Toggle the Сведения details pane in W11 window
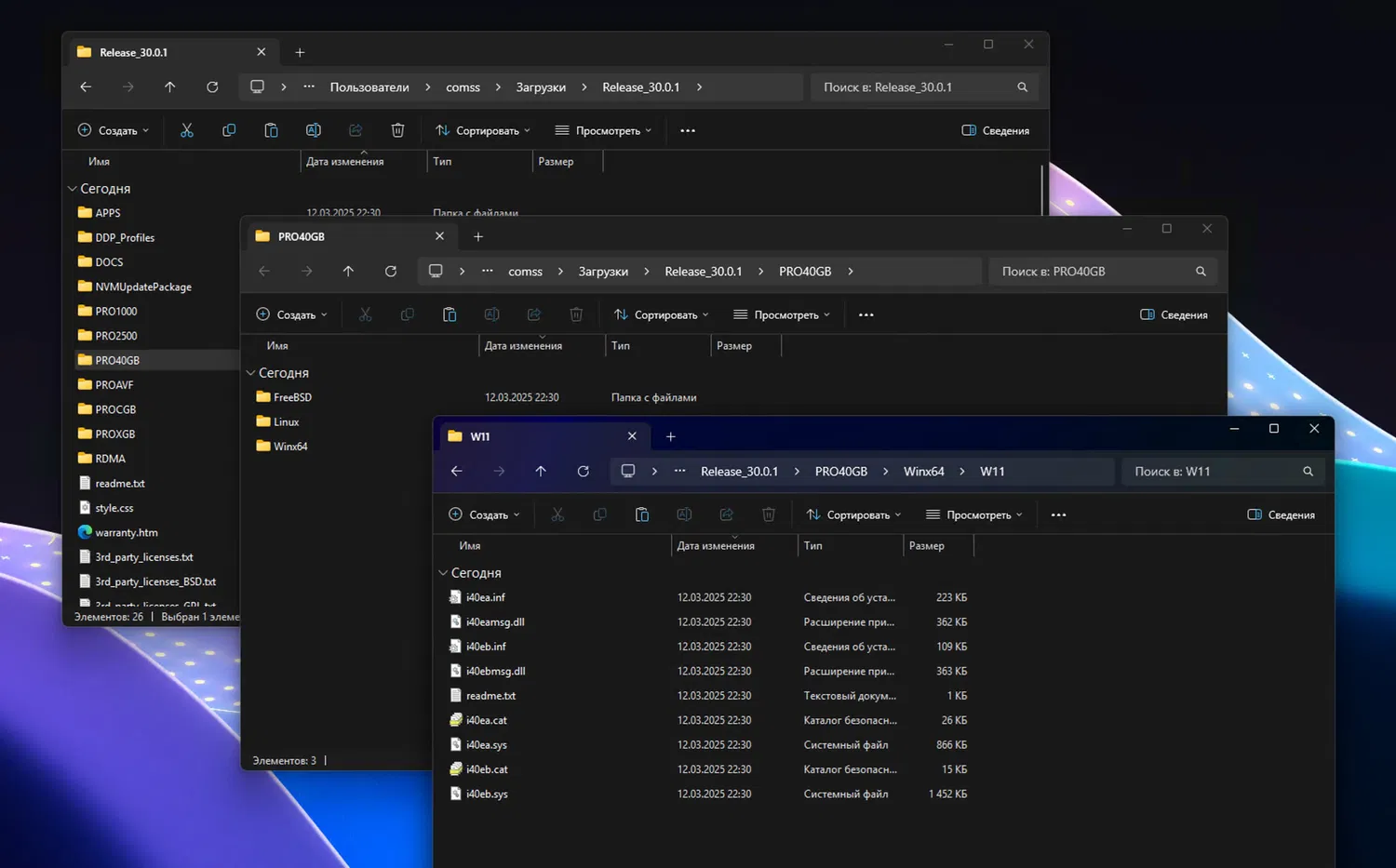 (1282, 514)
